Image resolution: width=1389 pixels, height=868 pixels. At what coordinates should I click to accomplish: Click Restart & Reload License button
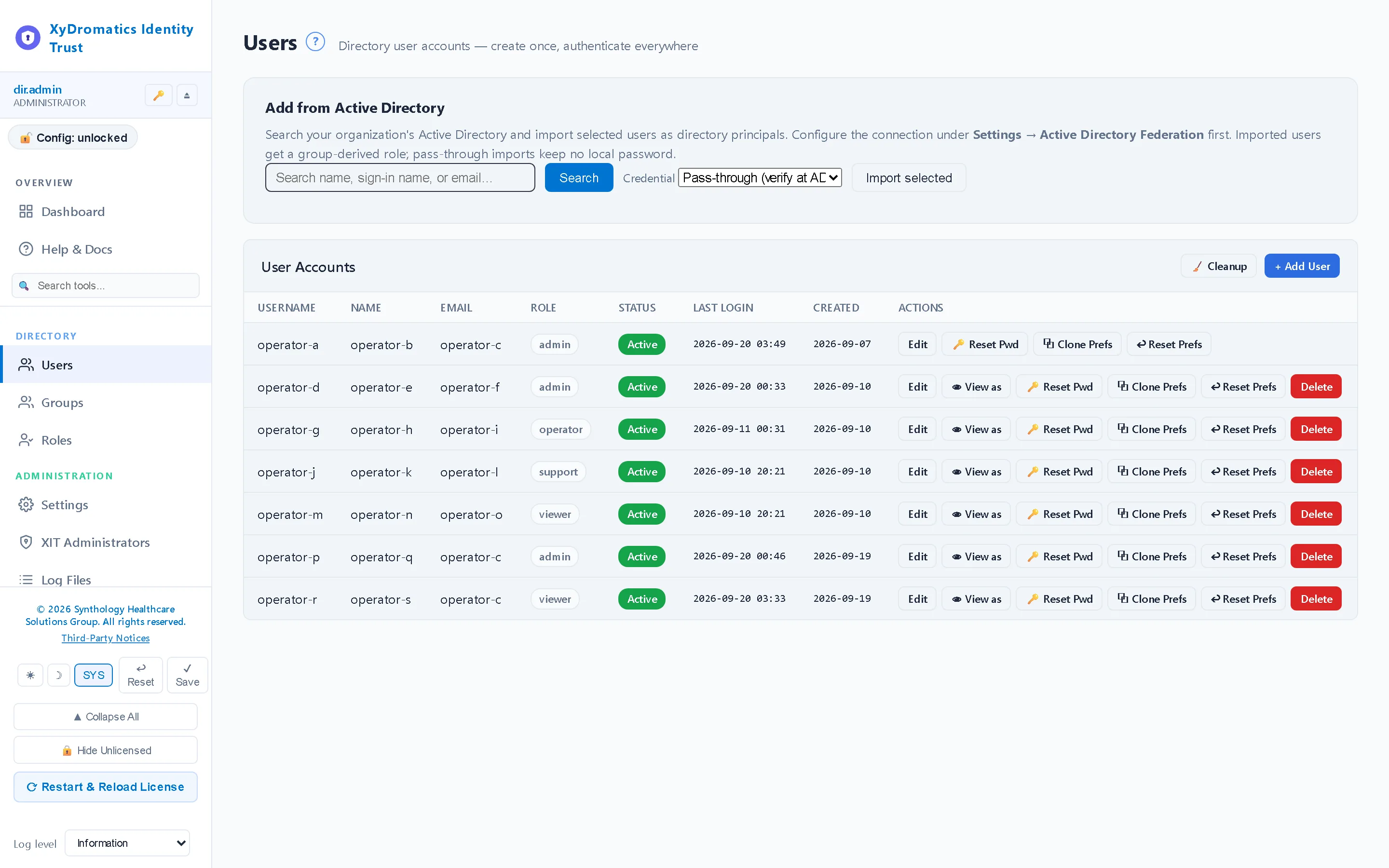(x=106, y=787)
